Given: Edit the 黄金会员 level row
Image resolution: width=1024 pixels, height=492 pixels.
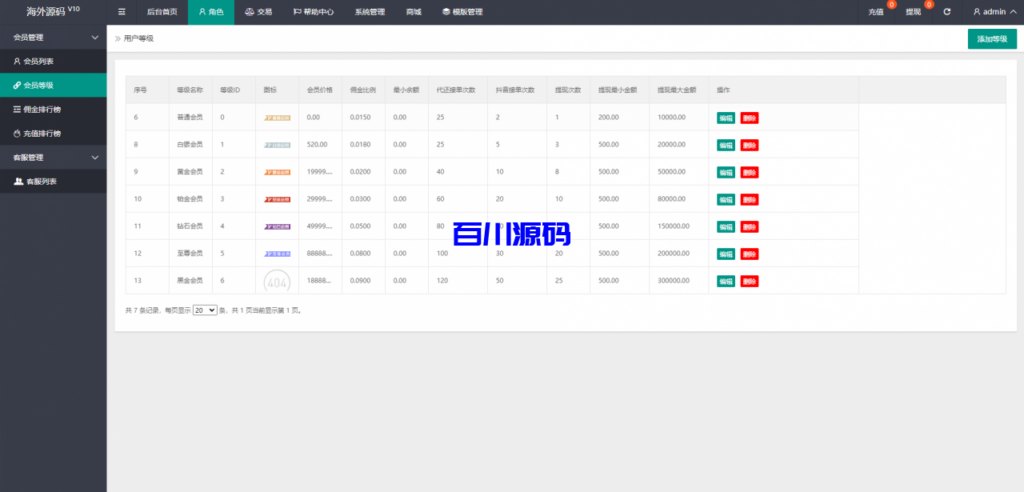Looking at the screenshot, I should (x=726, y=172).
